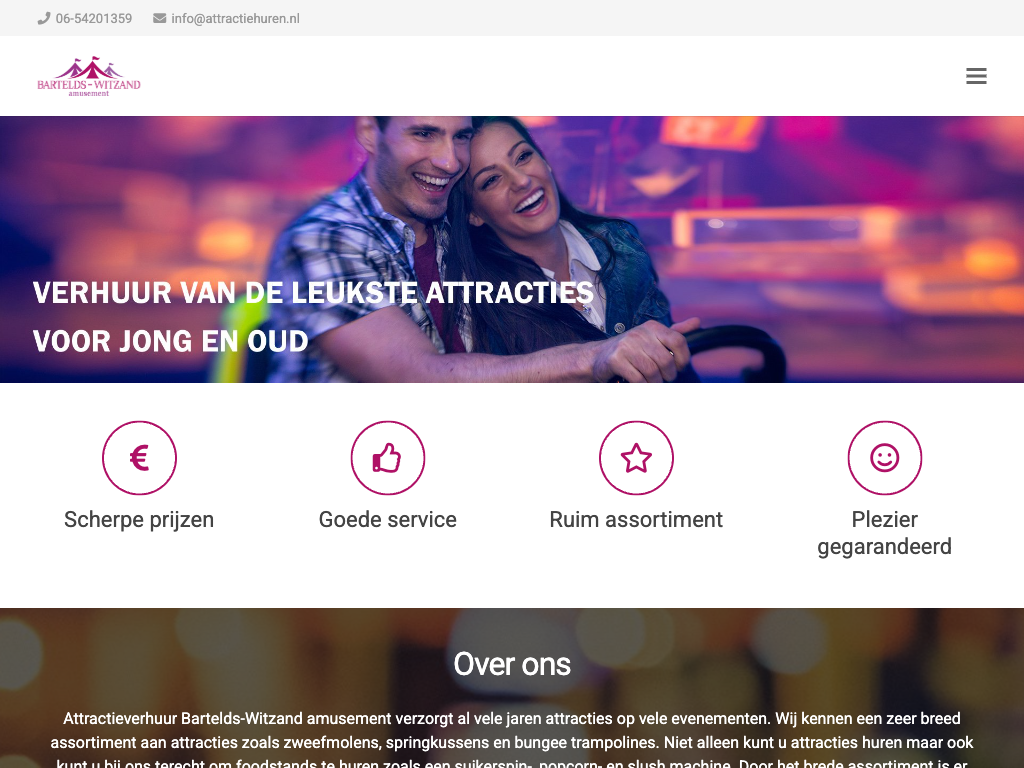Click the euro sign circle icon
This screenshot has height=768, width=1024.
(x=139, y=458)
